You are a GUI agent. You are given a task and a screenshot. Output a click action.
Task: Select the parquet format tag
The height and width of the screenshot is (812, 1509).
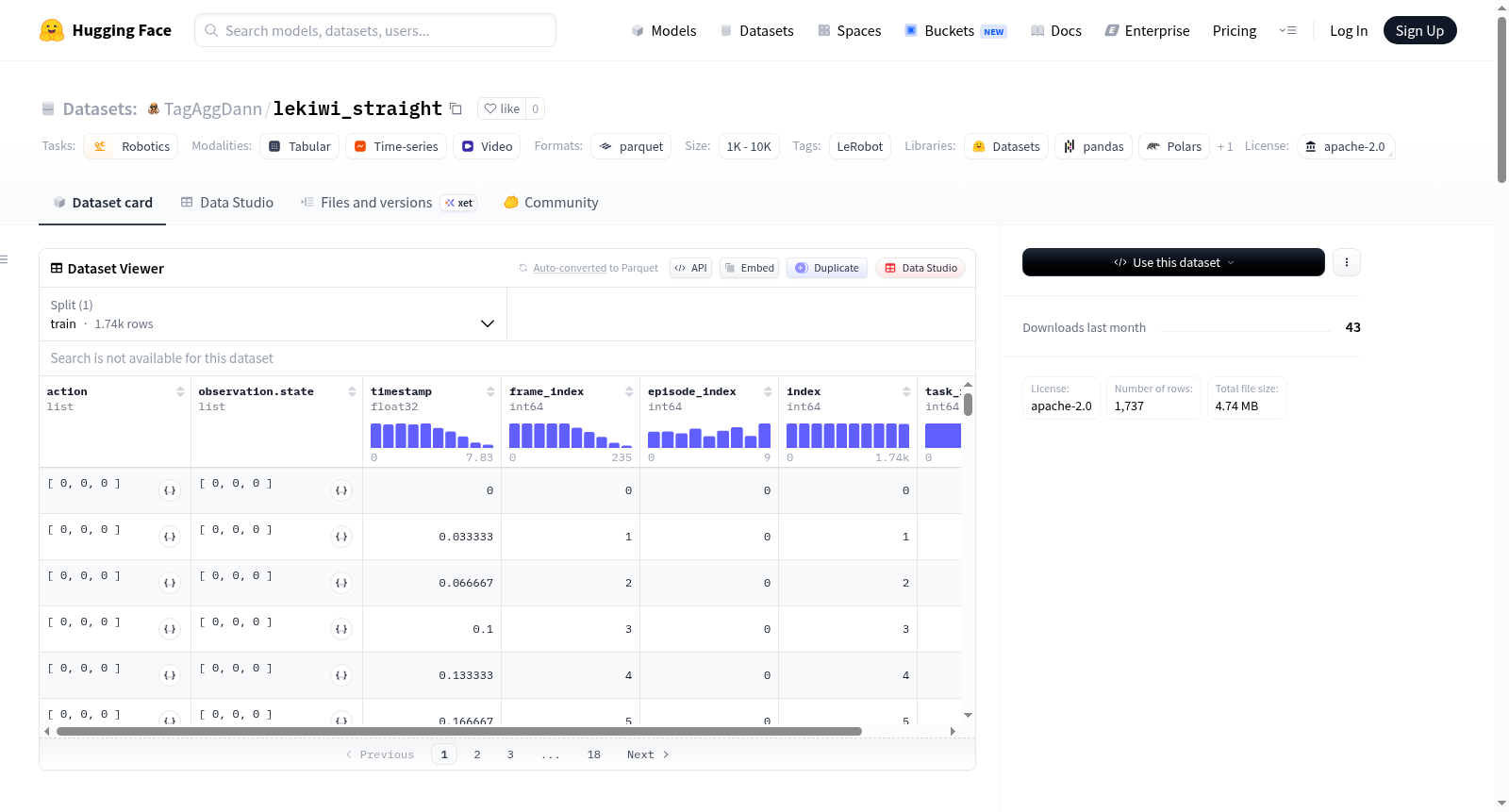[631, 146]
